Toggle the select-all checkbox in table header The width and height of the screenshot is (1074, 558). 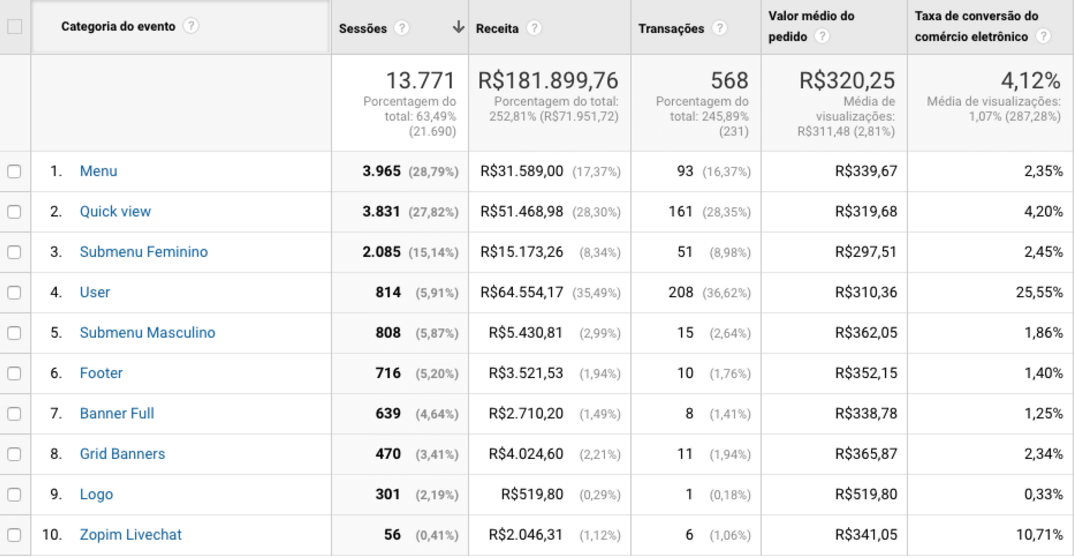(x=14, y=26)
